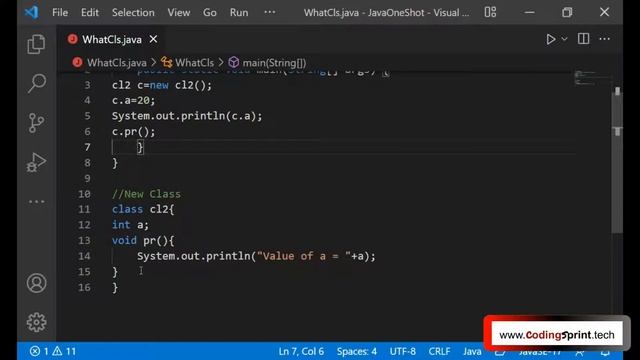Change end of line sequence CRLF
Screen dimensions: 640x360
(439, 351)
